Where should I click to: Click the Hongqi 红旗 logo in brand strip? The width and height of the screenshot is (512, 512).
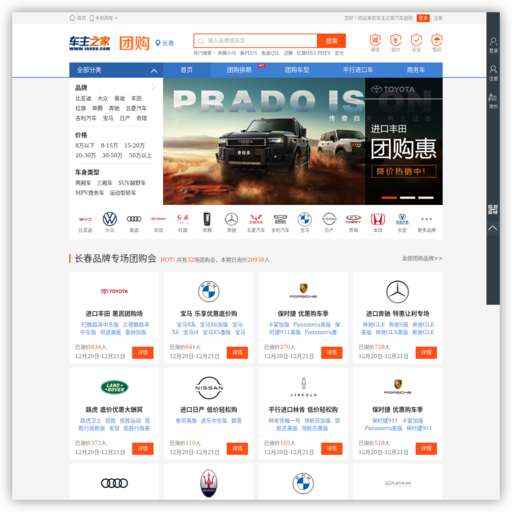tap(183, 219)
